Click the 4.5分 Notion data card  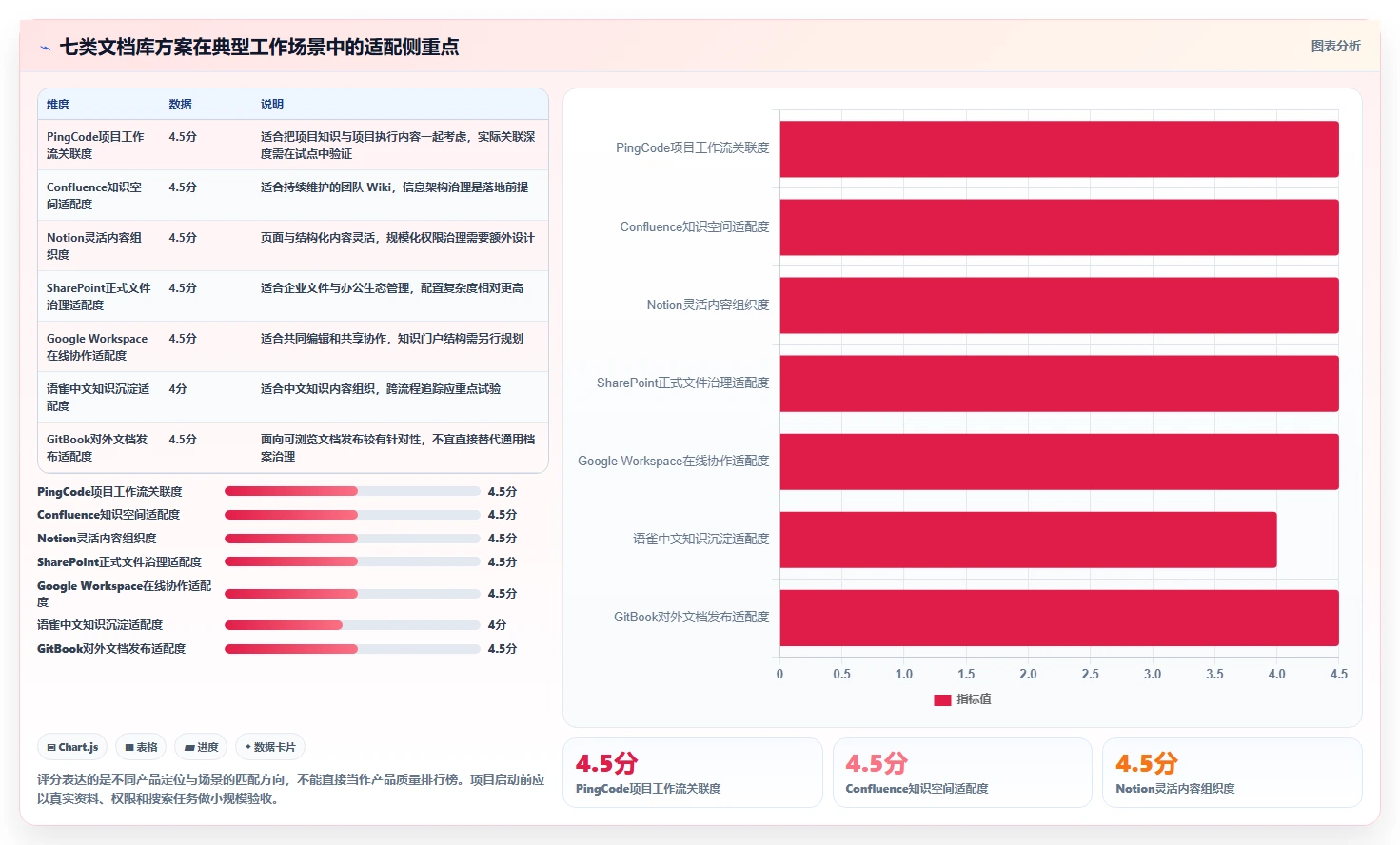pos(1232,773)
